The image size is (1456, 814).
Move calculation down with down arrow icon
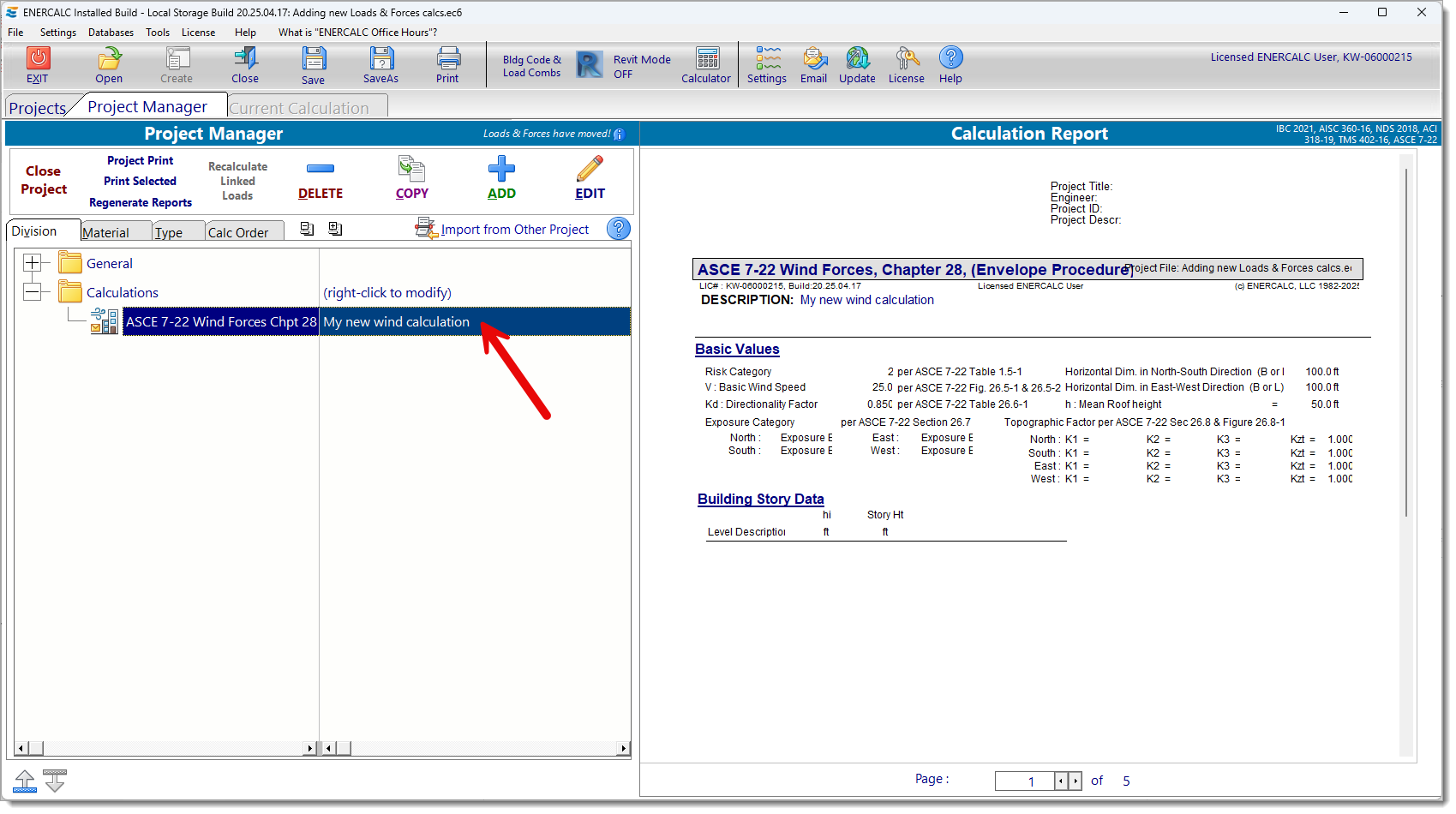pyautogui.click(x=55, y=781)
